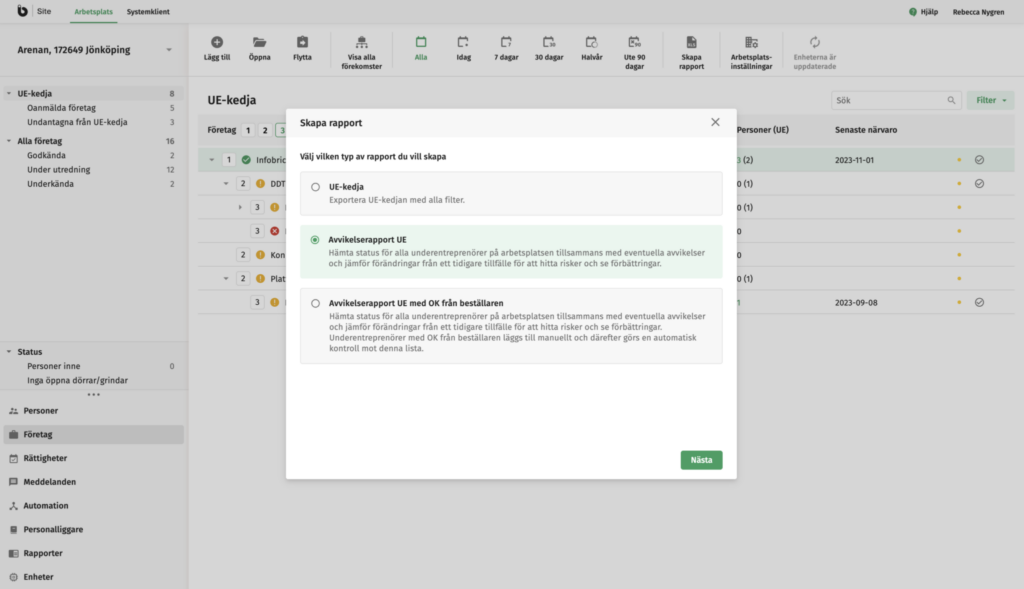Image resolution: width=1024 pixels, height=589 pixels.
Task: Choose Avvikelserapport UE med OK från beställaren
Action: pos(316,303)
